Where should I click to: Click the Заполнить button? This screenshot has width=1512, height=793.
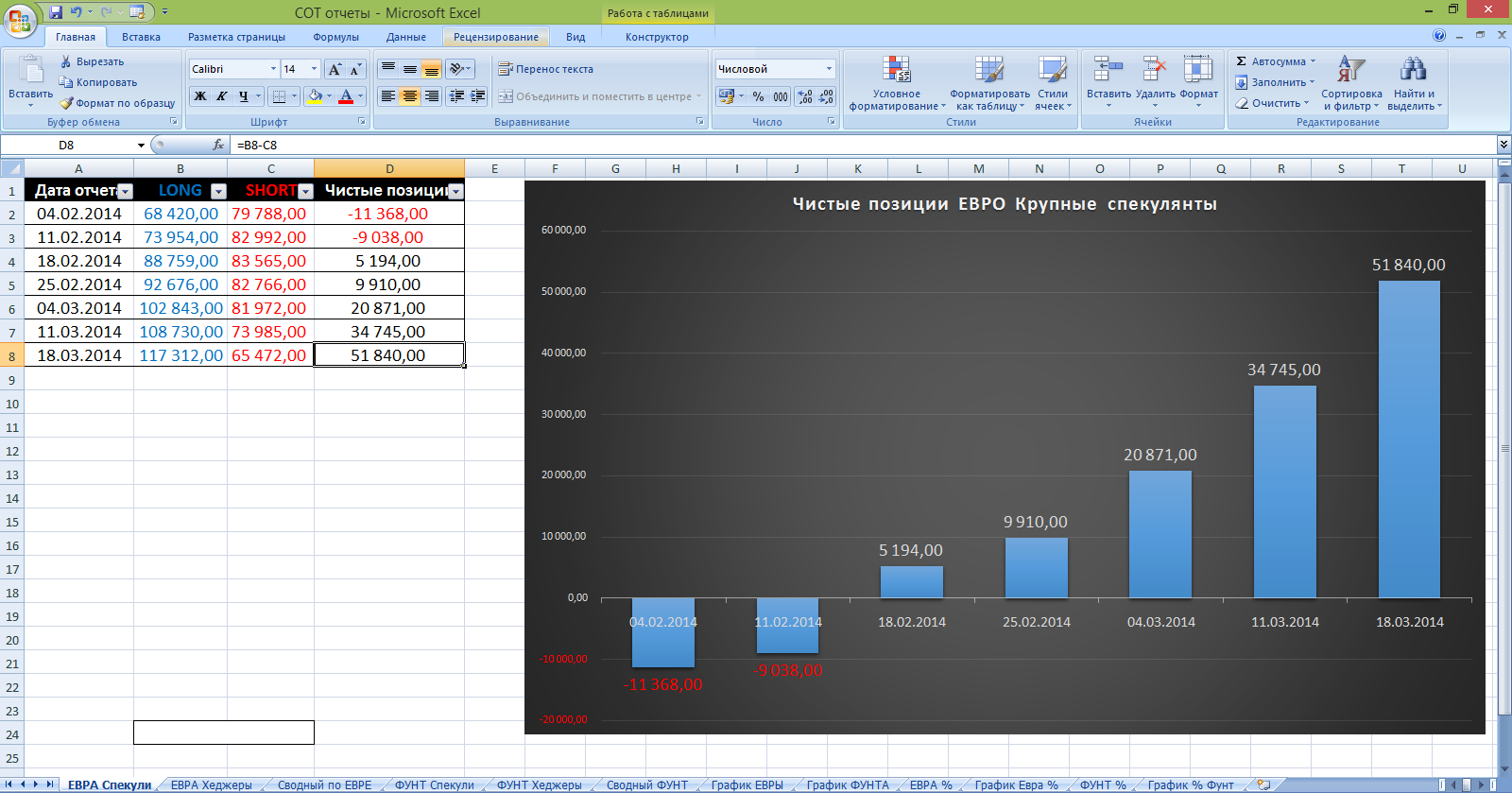pyautogui.click(x=1276, y=82)
